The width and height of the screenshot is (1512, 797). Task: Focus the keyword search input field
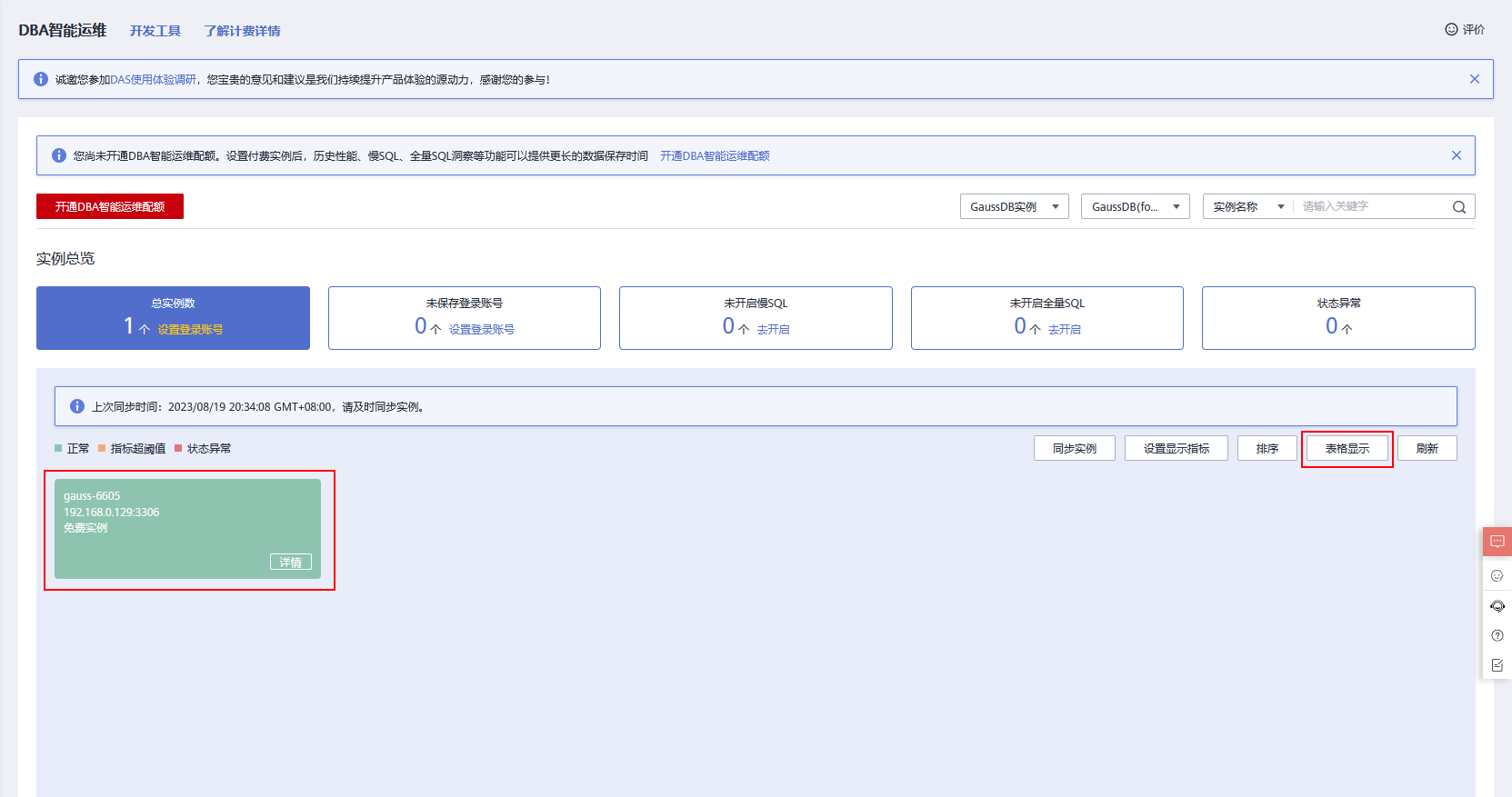point(1373,206)
